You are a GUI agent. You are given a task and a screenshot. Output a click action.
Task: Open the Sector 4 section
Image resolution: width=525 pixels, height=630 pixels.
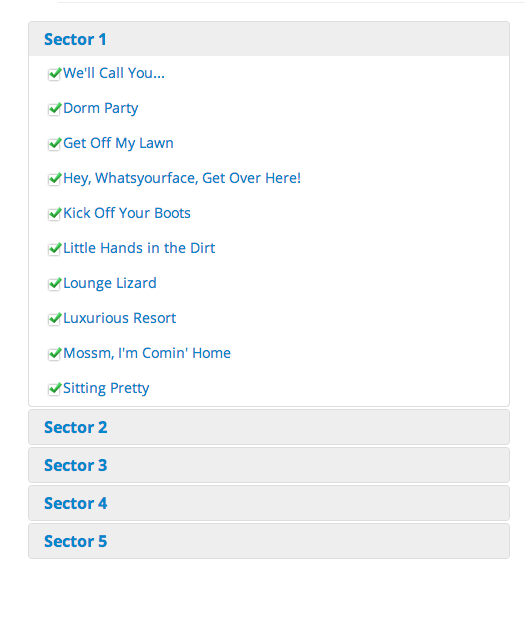[x=269, y=503]
